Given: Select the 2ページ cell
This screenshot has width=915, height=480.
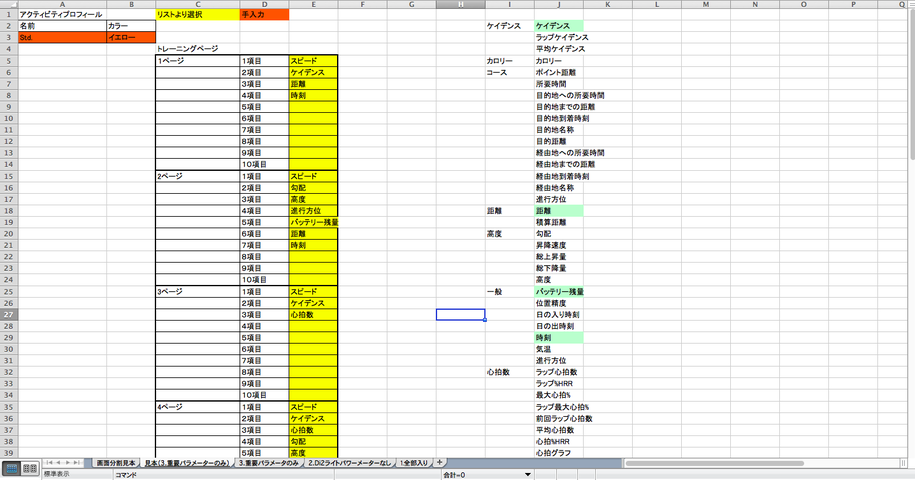Looking at the screenshot, I should (x=198, y=176).
